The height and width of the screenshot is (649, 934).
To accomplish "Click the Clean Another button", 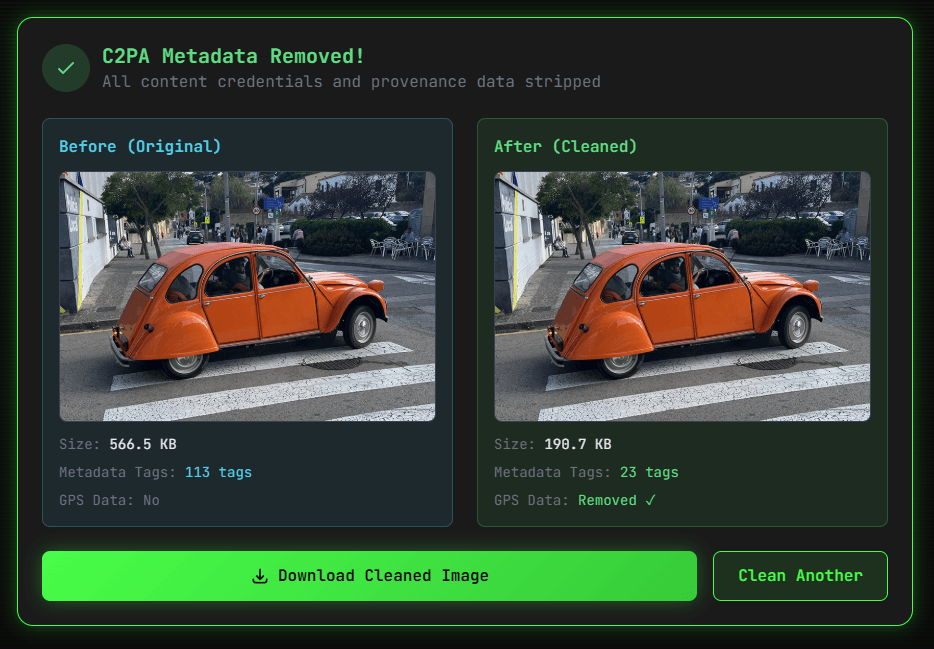I will point(800,575).
